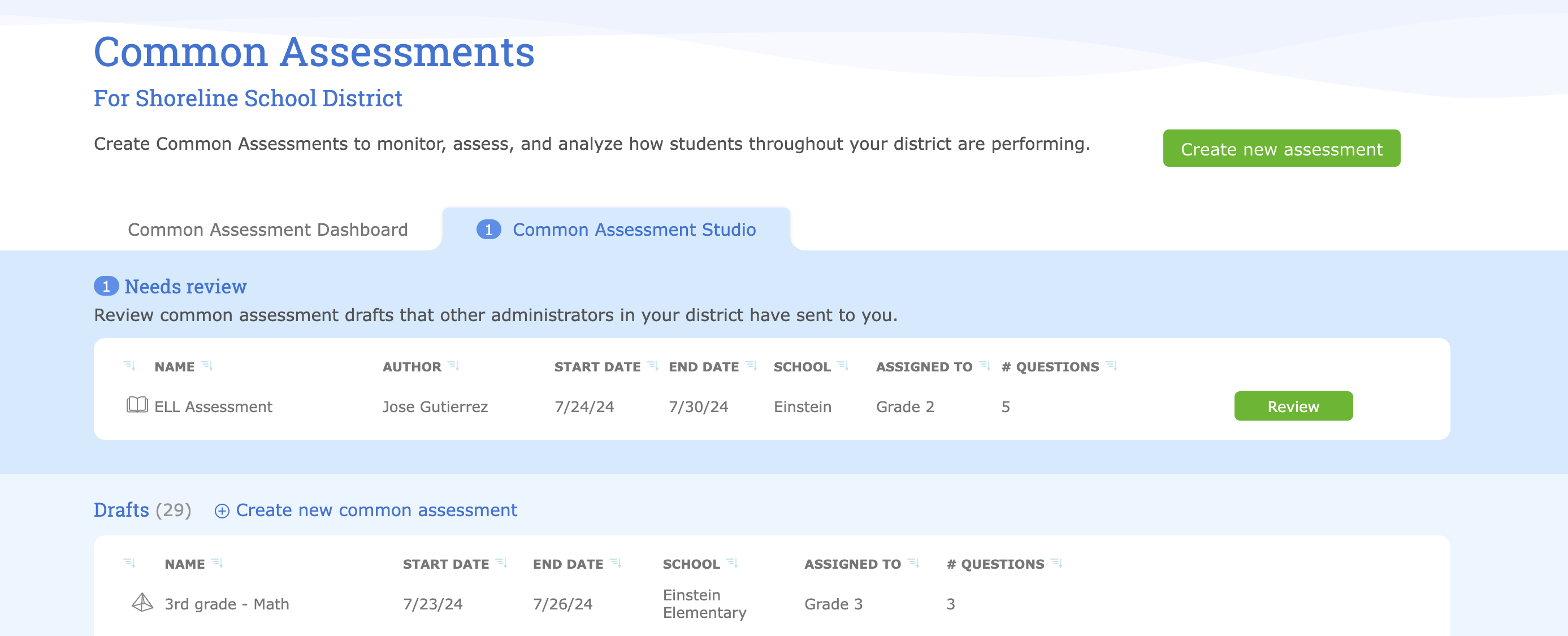Switch to the Common Assessment Dashboard tab

pyautogui.click(x=267, y=230)
